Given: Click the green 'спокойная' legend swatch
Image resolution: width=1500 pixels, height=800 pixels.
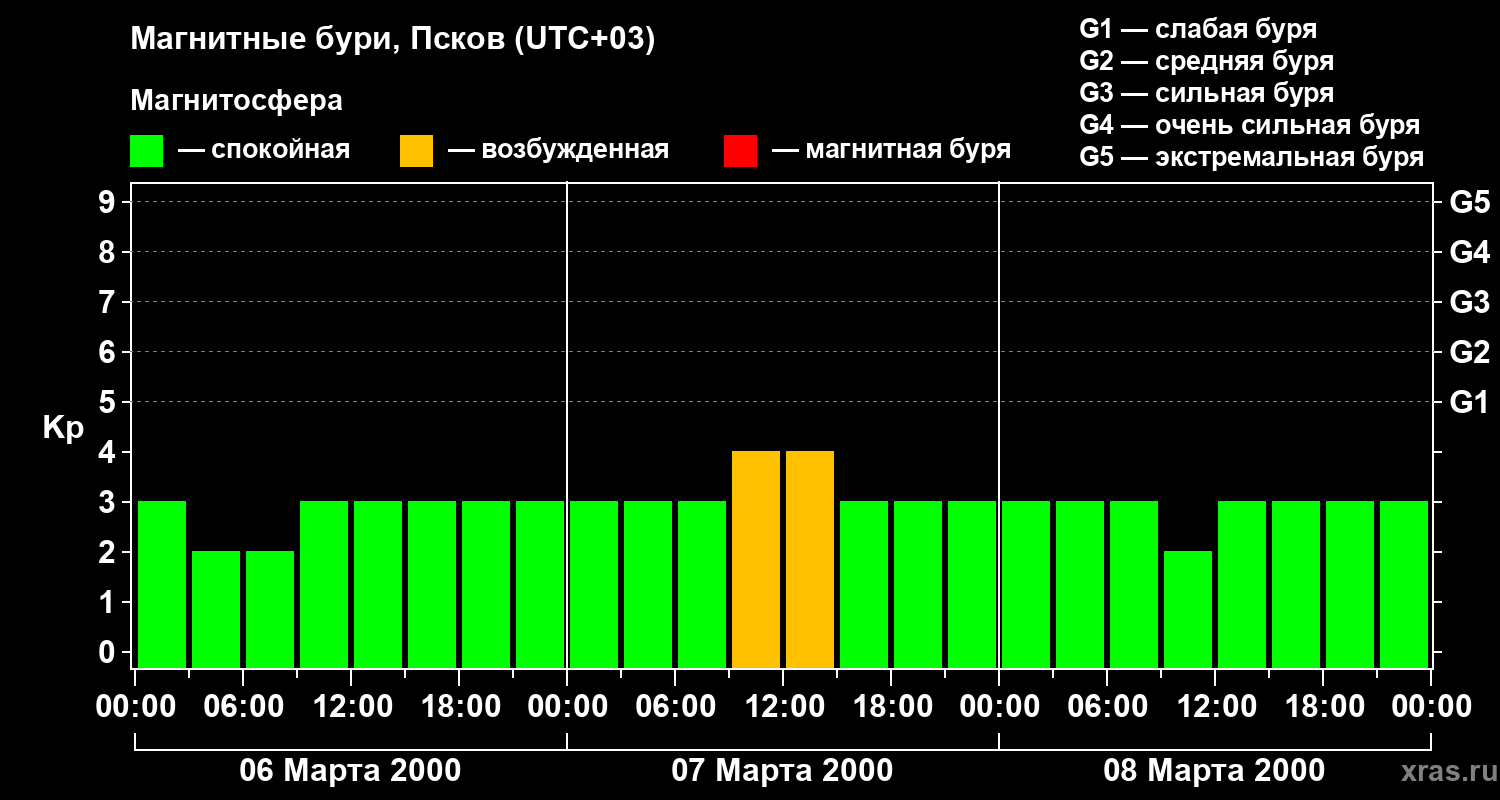Looking at the screenshot, I should pos(146,151).
